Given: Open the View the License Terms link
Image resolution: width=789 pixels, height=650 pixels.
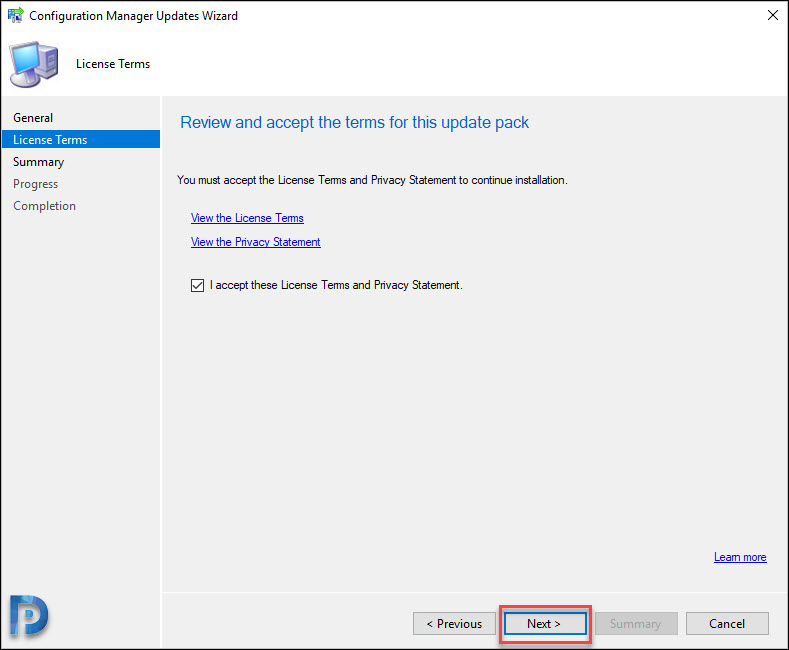Looking at the screenshot, I should [247, 218].
